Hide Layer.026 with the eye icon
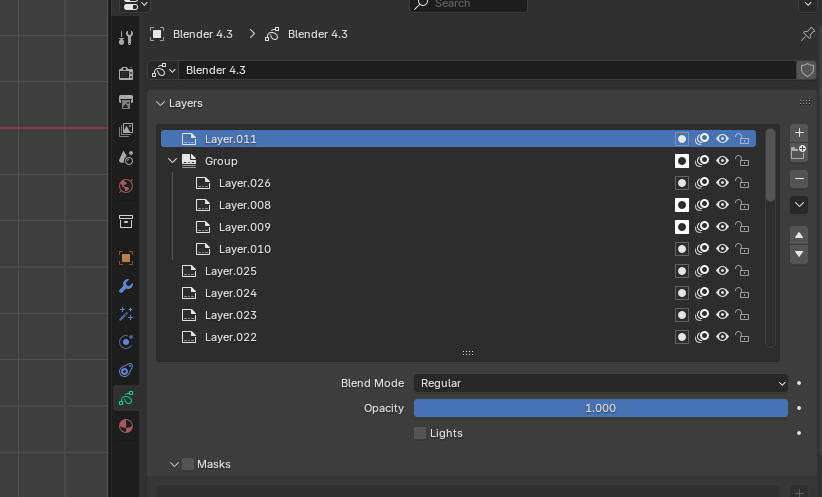Image resolution: width=822 pixels, height=497 pixels. 722,183
